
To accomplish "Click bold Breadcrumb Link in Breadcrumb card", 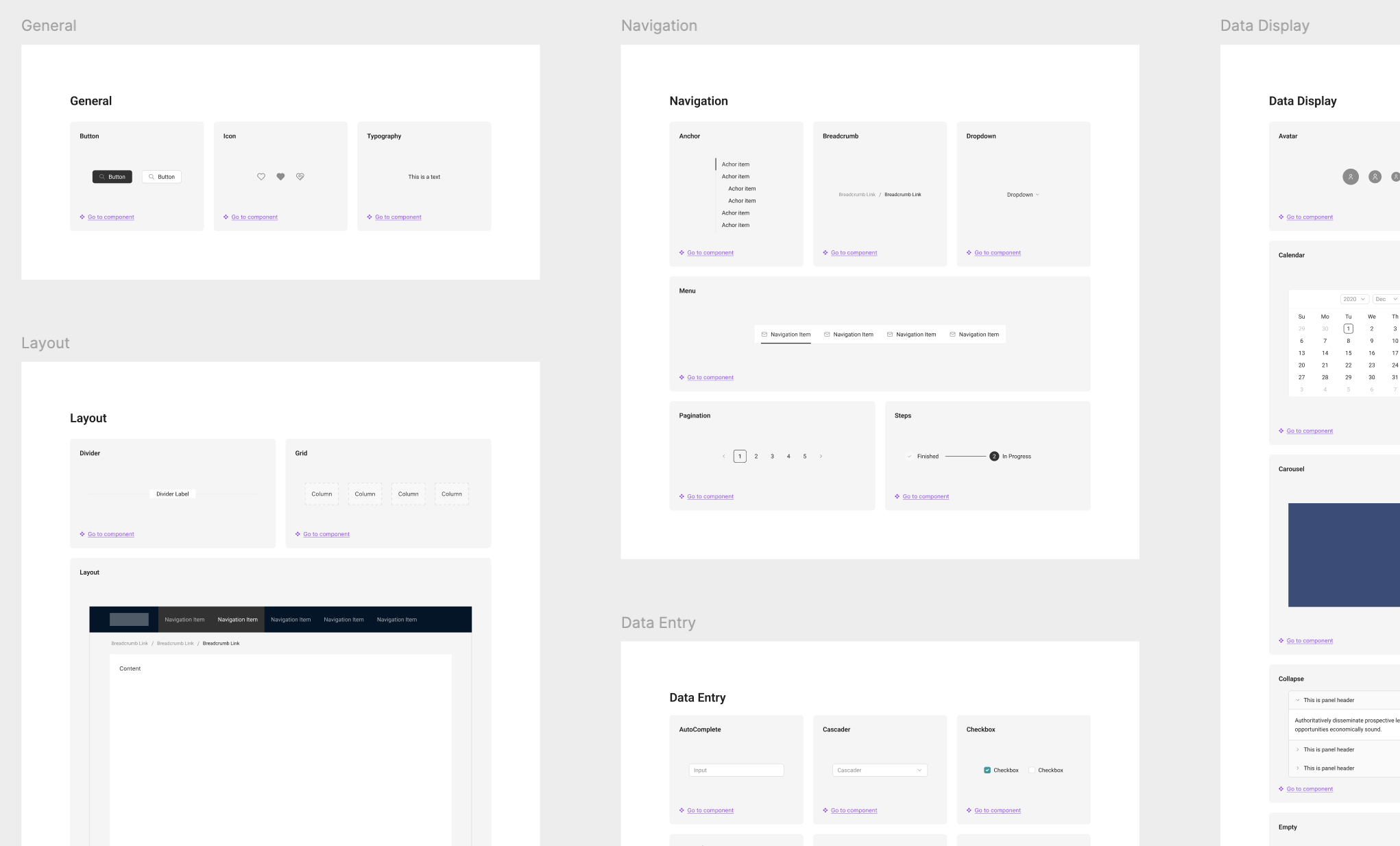I will (x=903, y=195).
